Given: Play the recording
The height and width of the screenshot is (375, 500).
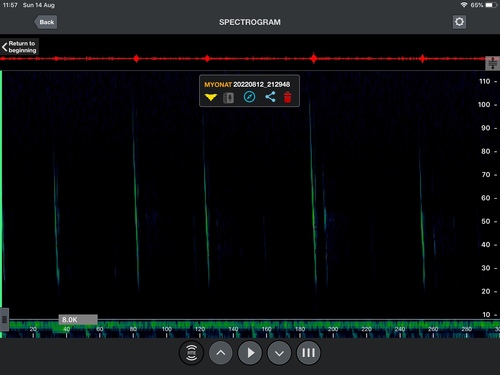Looking at the screenshot, I should 250,353.
